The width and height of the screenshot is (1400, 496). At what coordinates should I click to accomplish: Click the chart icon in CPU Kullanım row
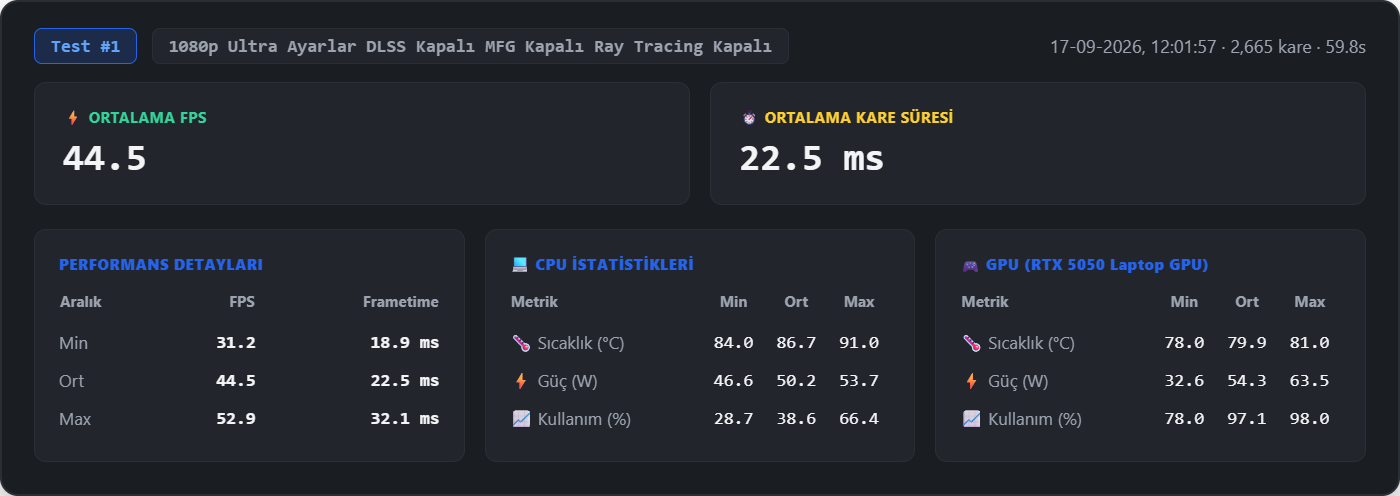520,419
